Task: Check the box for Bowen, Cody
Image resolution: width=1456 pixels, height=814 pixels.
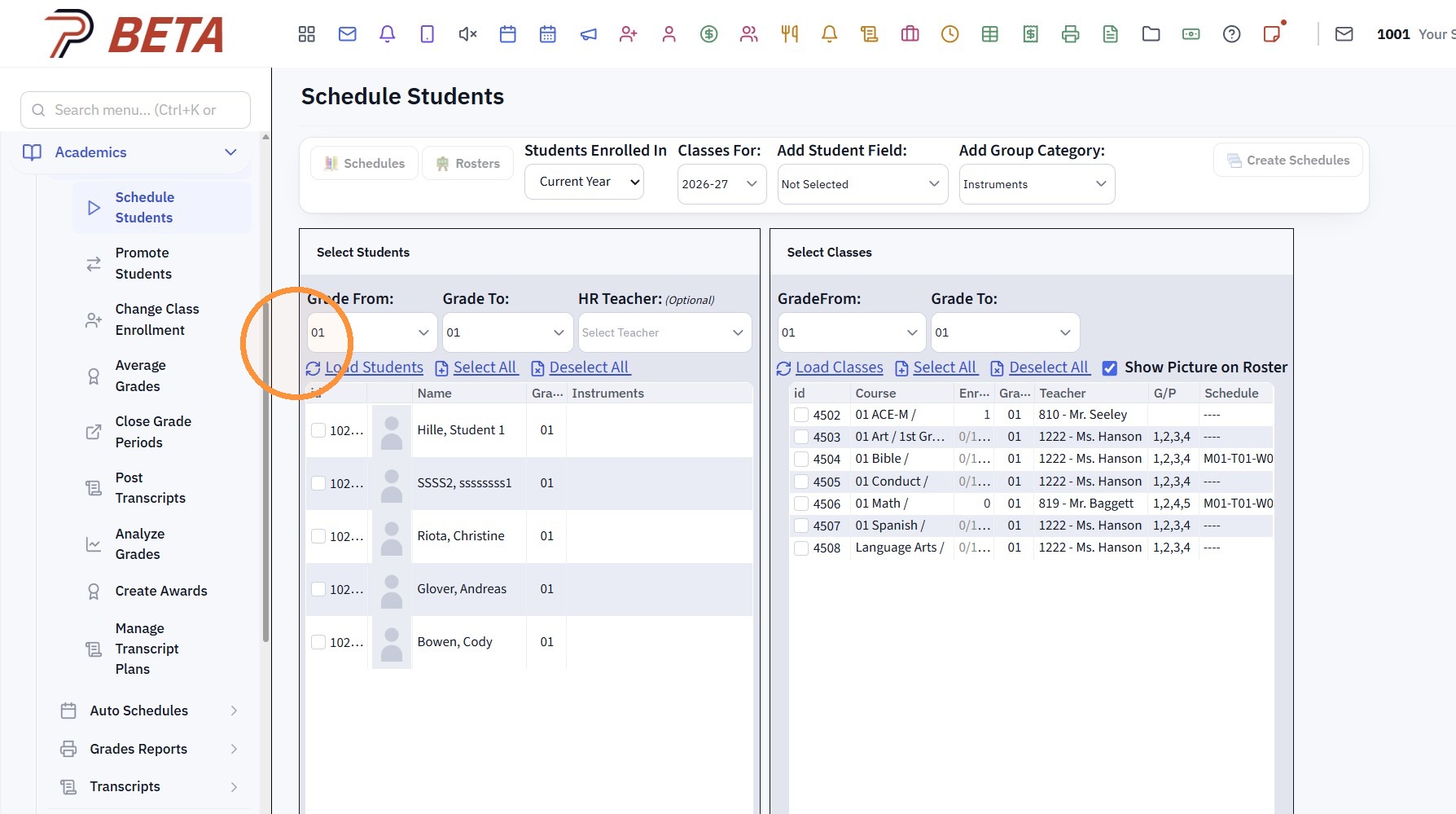Action: tap(318, 642)
